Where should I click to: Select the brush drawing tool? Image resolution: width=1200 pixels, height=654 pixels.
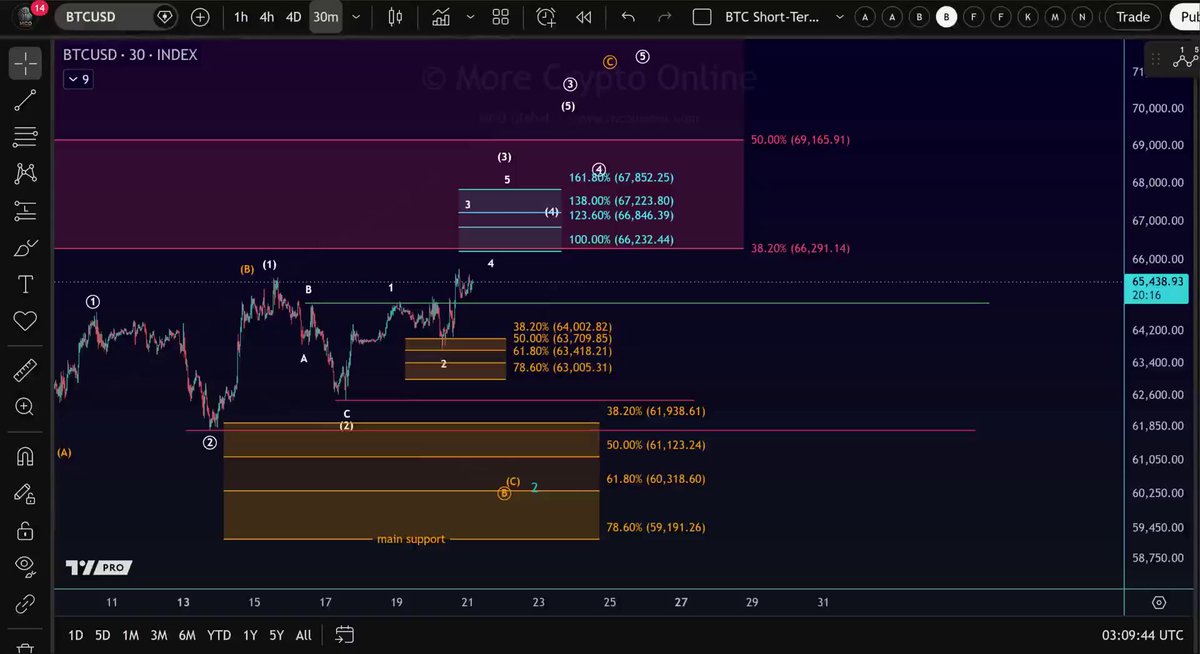coord(25,248)
